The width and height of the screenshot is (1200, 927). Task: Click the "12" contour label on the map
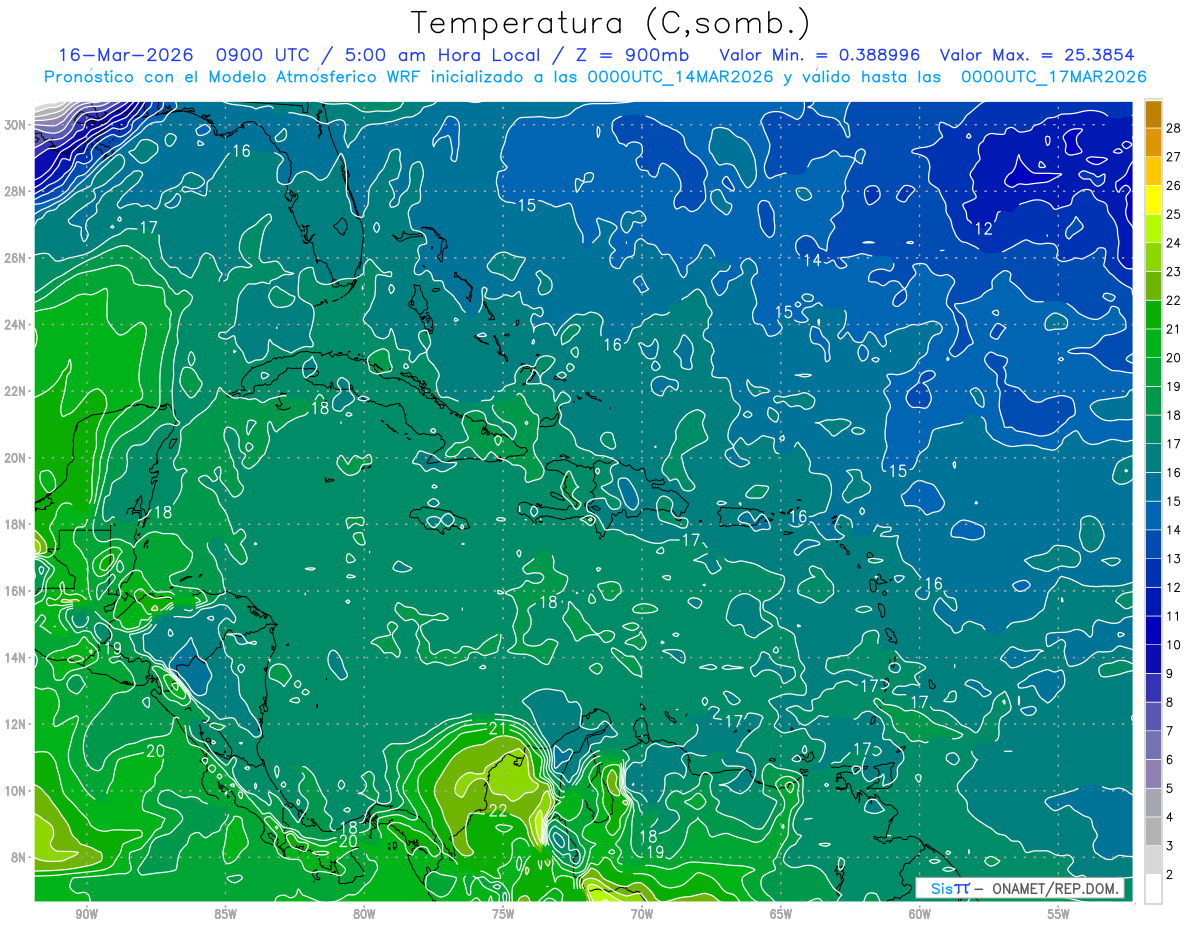[984, 229]
